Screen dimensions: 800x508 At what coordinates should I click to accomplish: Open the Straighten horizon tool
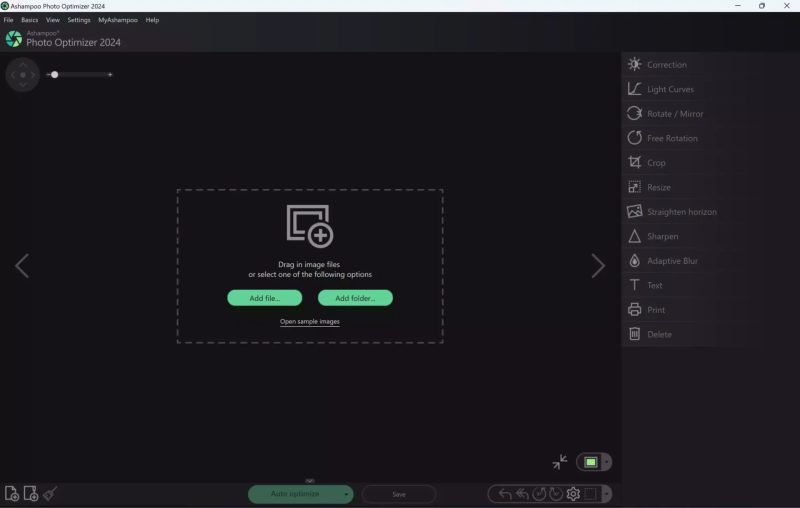click(x=681, y=212)
